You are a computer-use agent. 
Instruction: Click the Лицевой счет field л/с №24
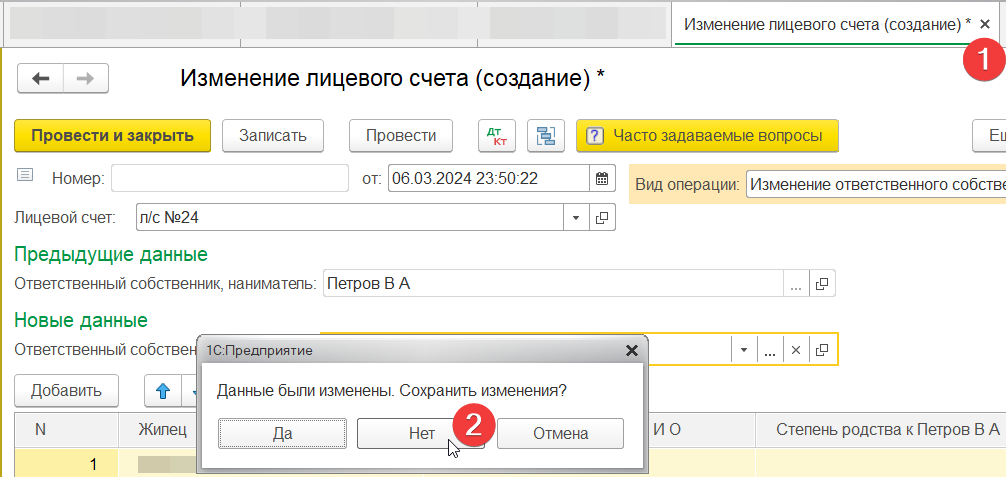point(350,218)
